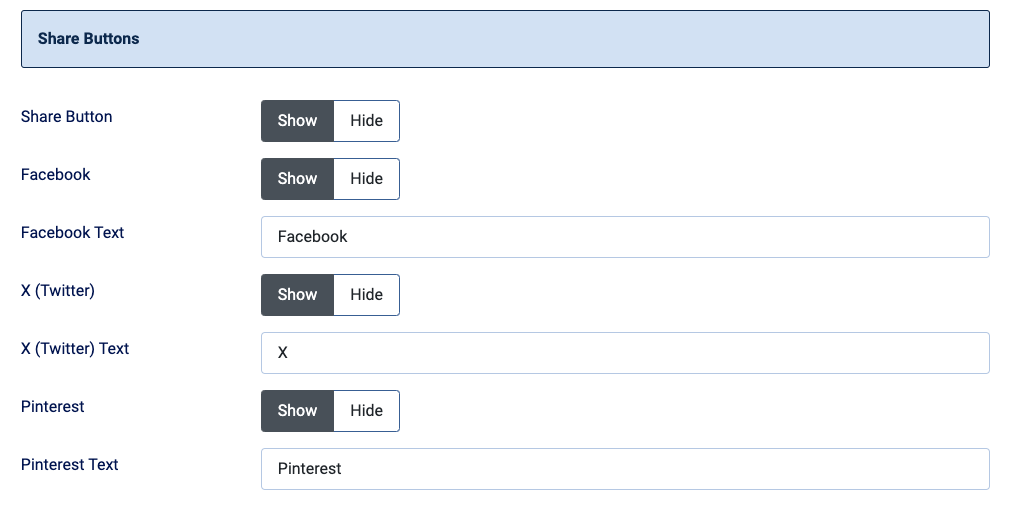The height and width of the screenshot is (506, 1009).
Task: Click the Facebook field label
Action: pyautogui.click(x=55, y=174)
